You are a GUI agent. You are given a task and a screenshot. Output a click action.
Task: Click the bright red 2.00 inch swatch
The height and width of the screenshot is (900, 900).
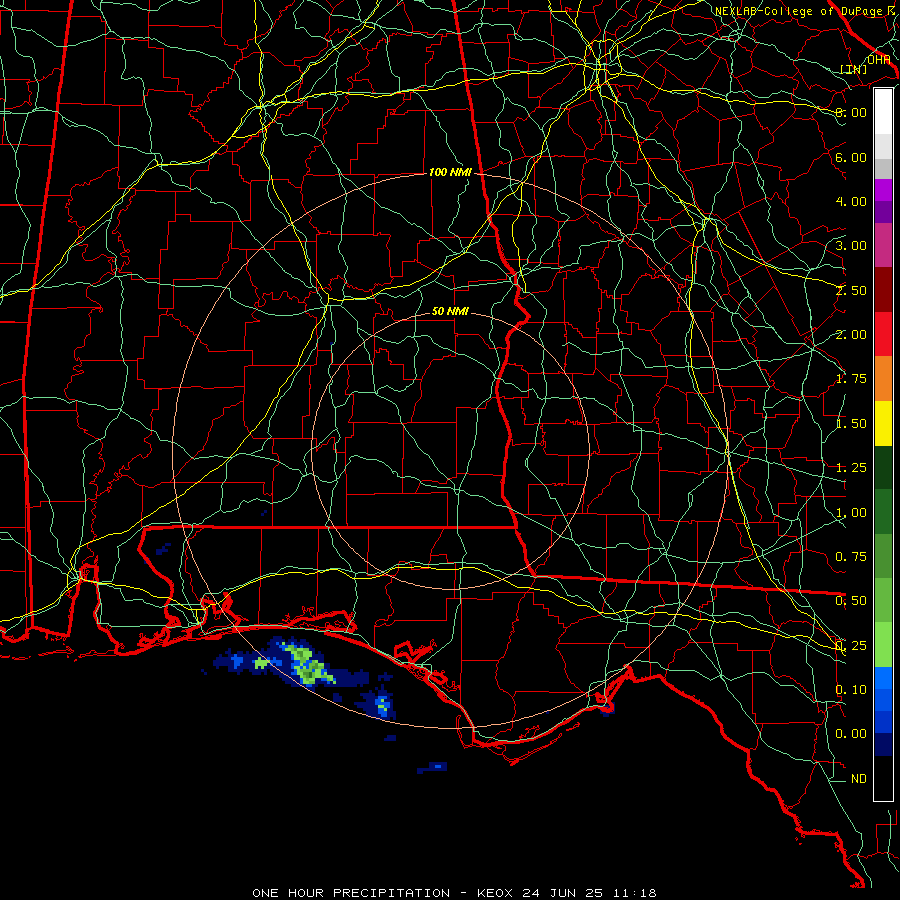click(883, 334)
